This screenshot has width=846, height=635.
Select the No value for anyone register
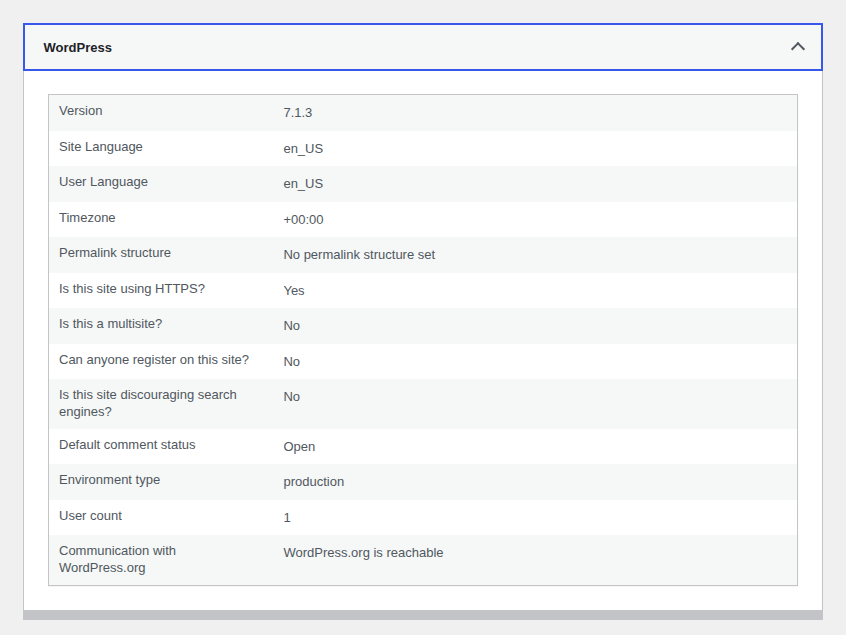tap(292, 362)
